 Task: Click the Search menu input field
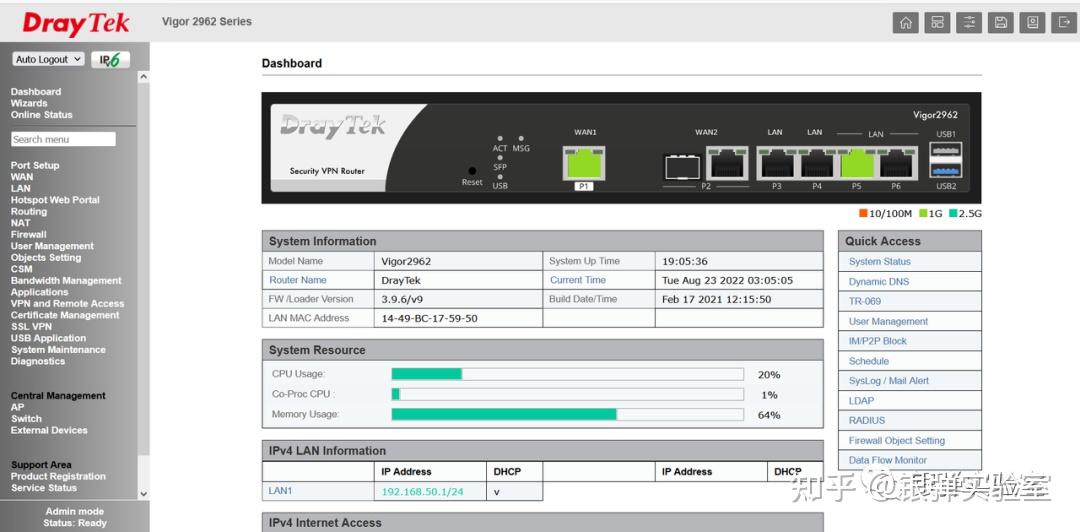[63, 139]
